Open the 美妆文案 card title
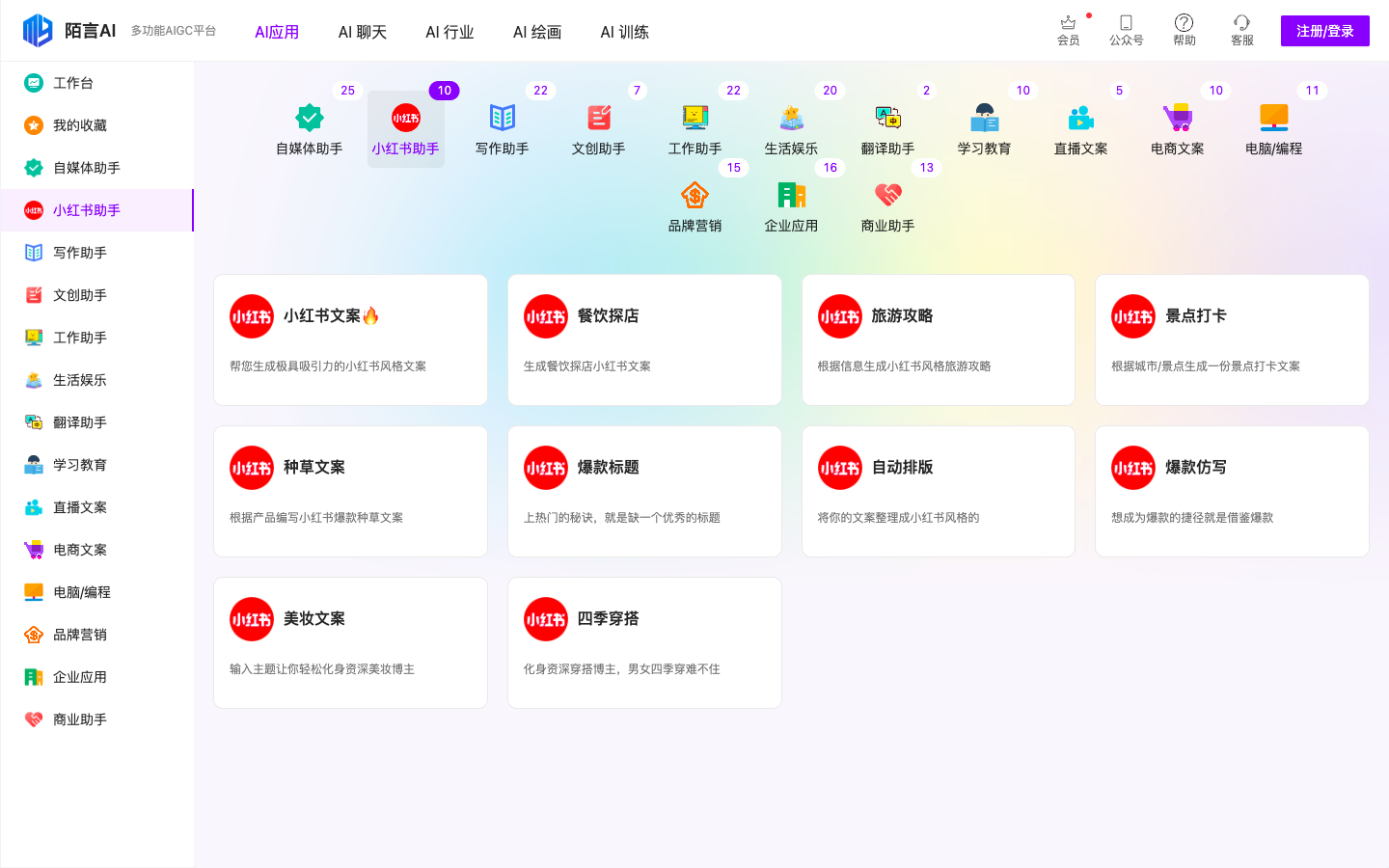Viewport: 1389px width, 868px height. [314, 618]
